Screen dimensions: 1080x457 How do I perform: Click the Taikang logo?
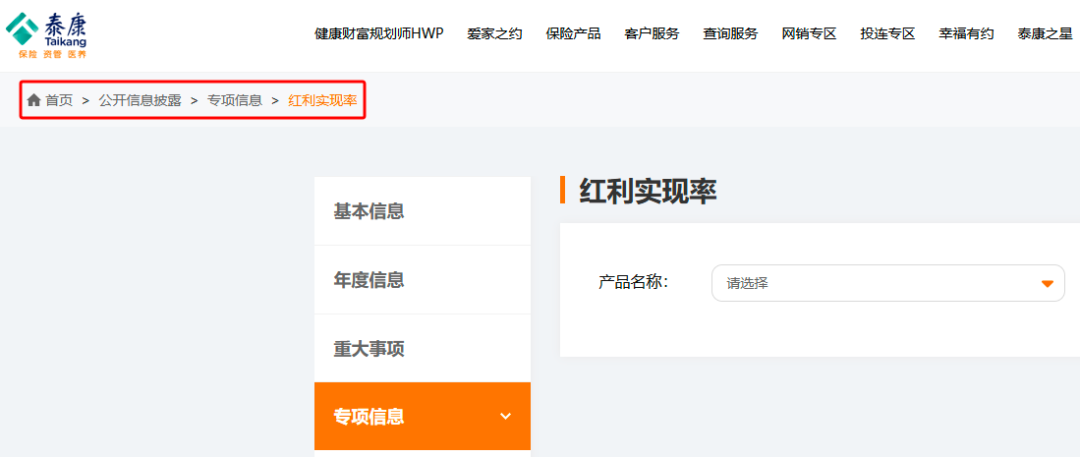tap(46, 35)
